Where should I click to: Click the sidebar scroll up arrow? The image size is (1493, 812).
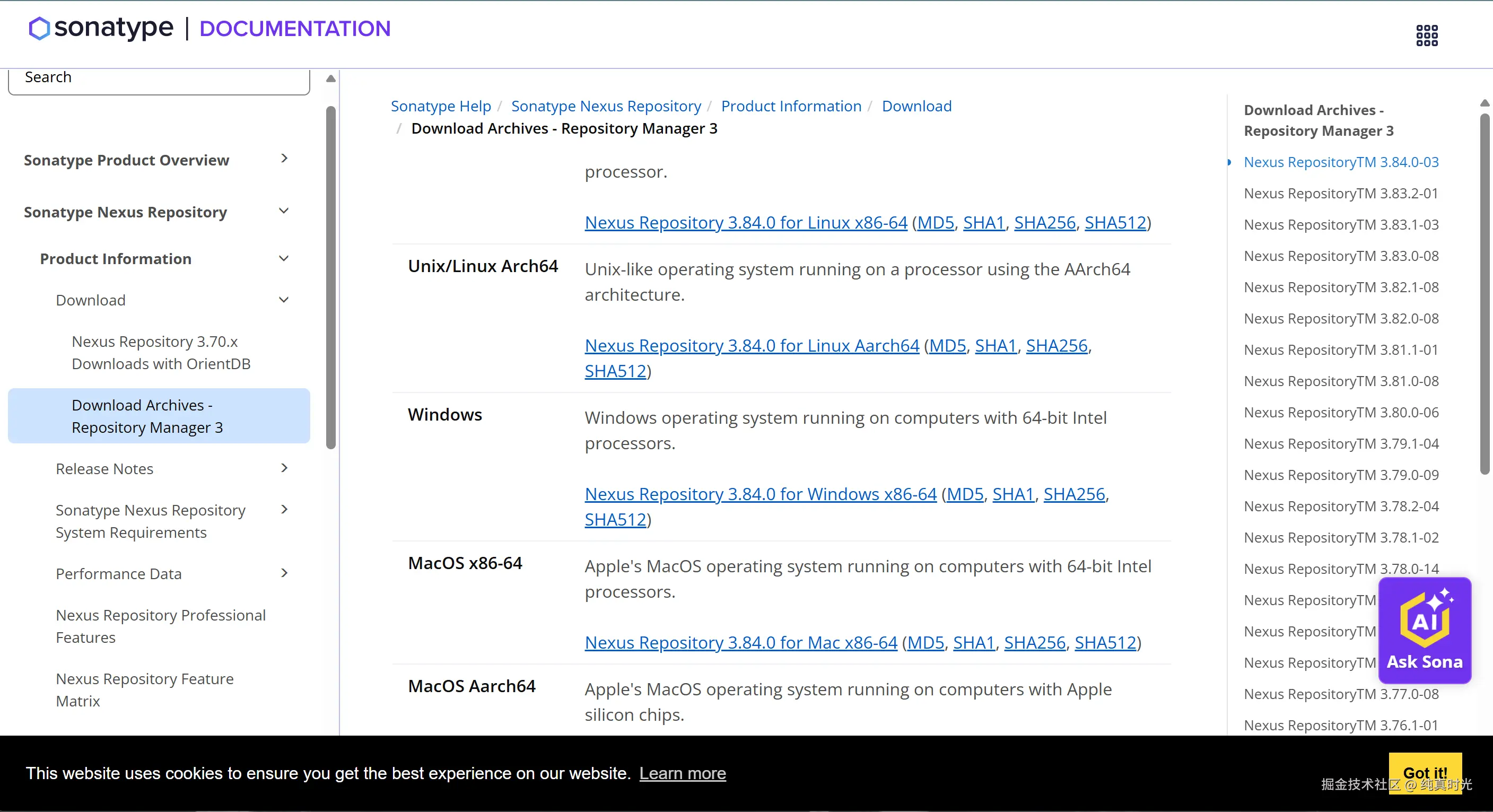tap(331, 79)
